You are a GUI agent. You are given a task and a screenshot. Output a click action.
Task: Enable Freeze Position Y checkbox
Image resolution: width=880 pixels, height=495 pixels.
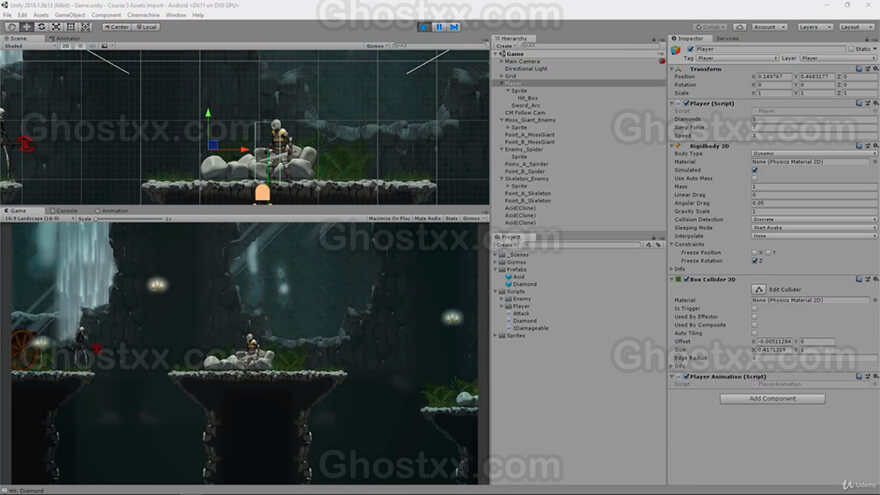click(768, 253)
